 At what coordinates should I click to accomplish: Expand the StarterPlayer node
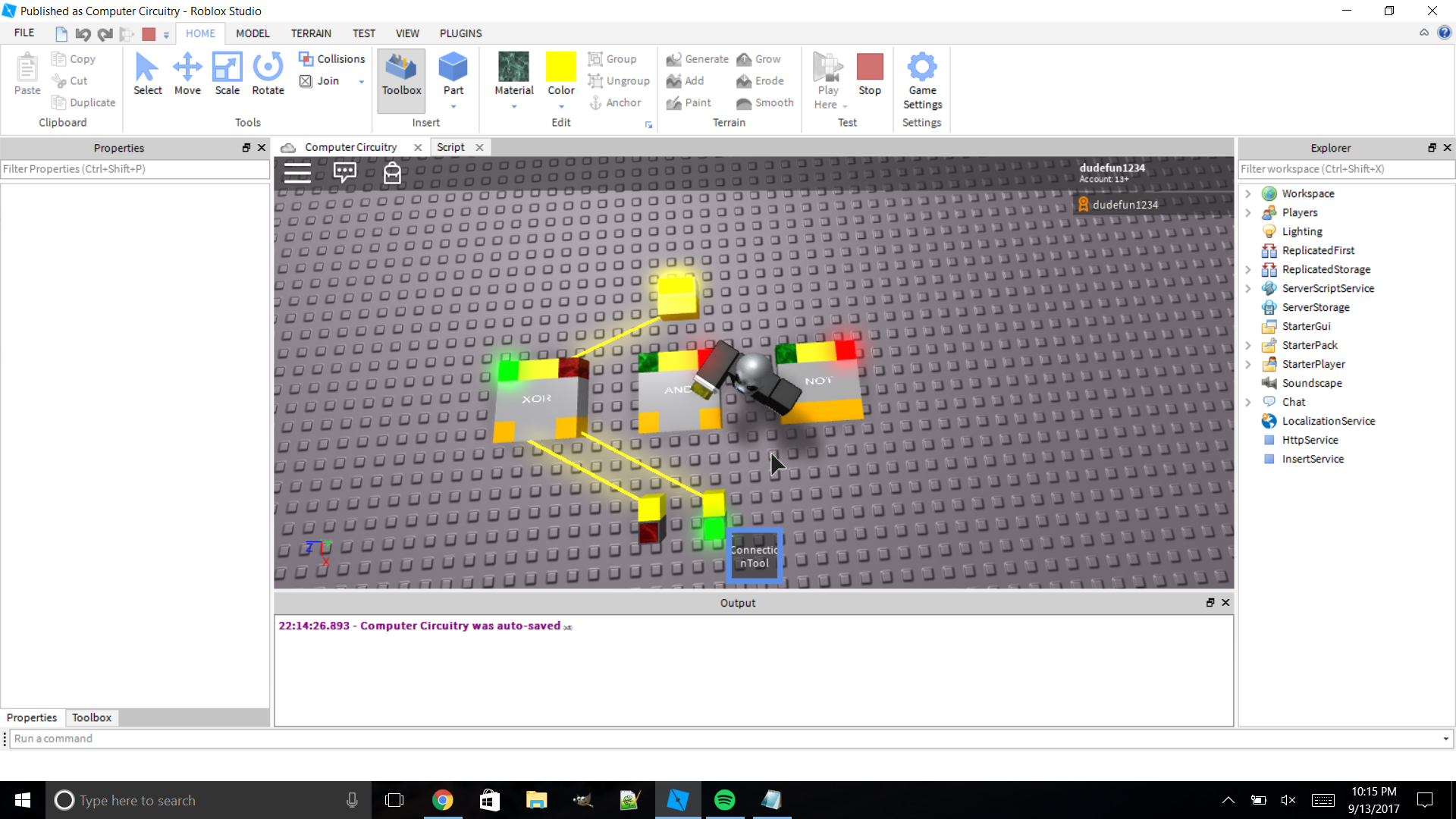[x=1248, y=365]
